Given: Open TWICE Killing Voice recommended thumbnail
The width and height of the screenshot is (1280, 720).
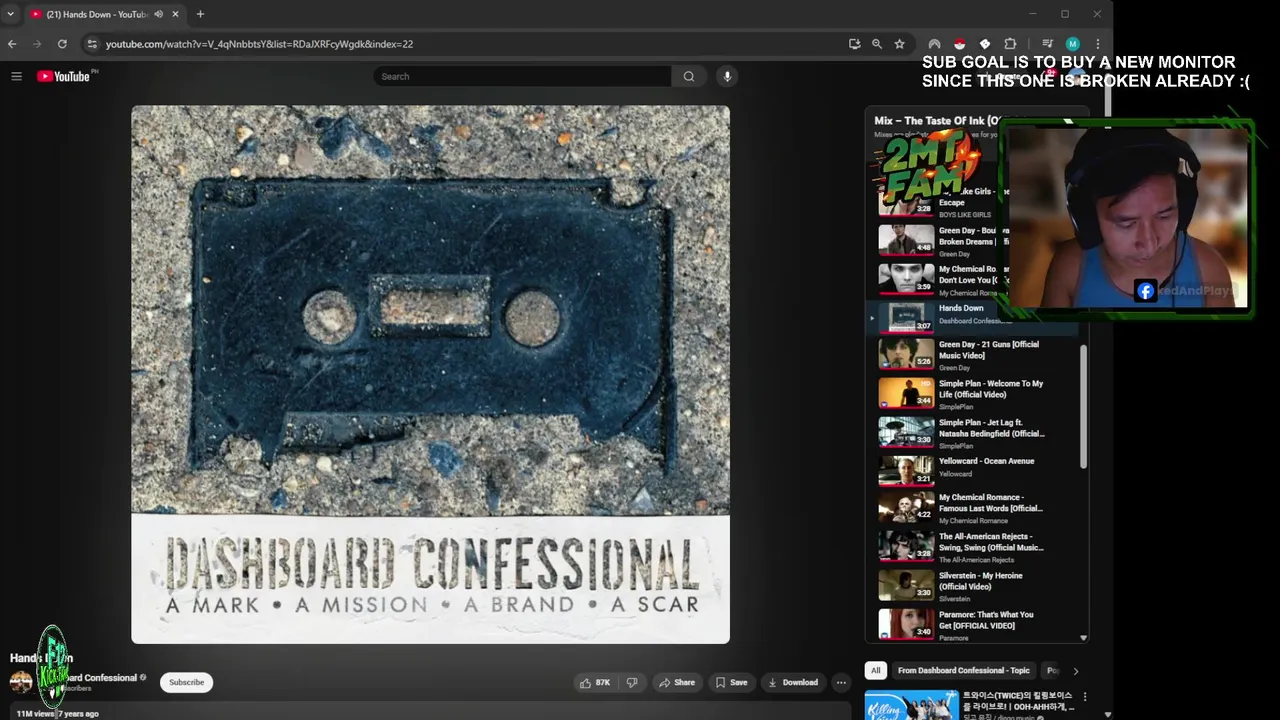Looking at the screenshot, I should (x=911, y=705).
